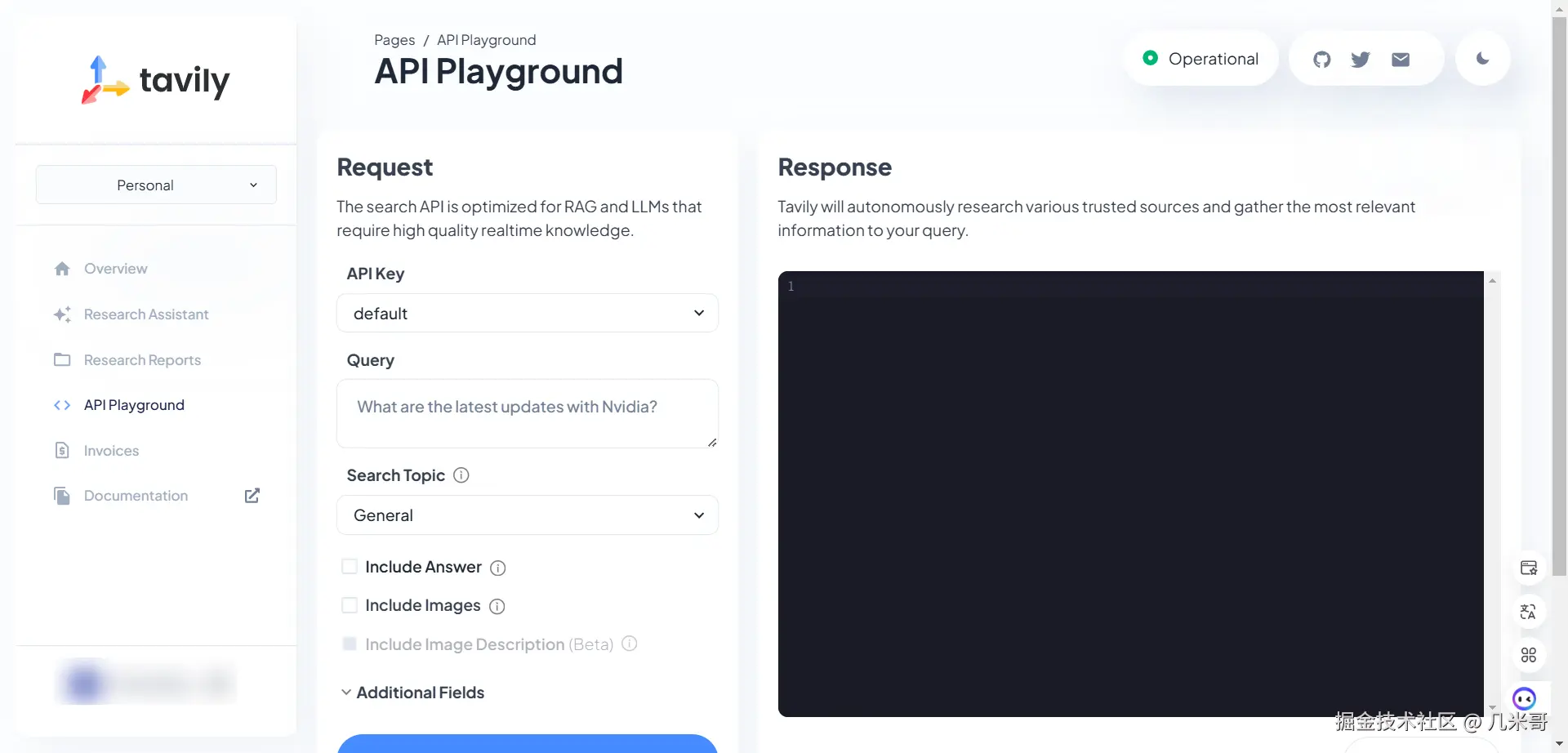Select the API Playground code icon
The image size is (1568, 753).
click(x=63, y=405)
